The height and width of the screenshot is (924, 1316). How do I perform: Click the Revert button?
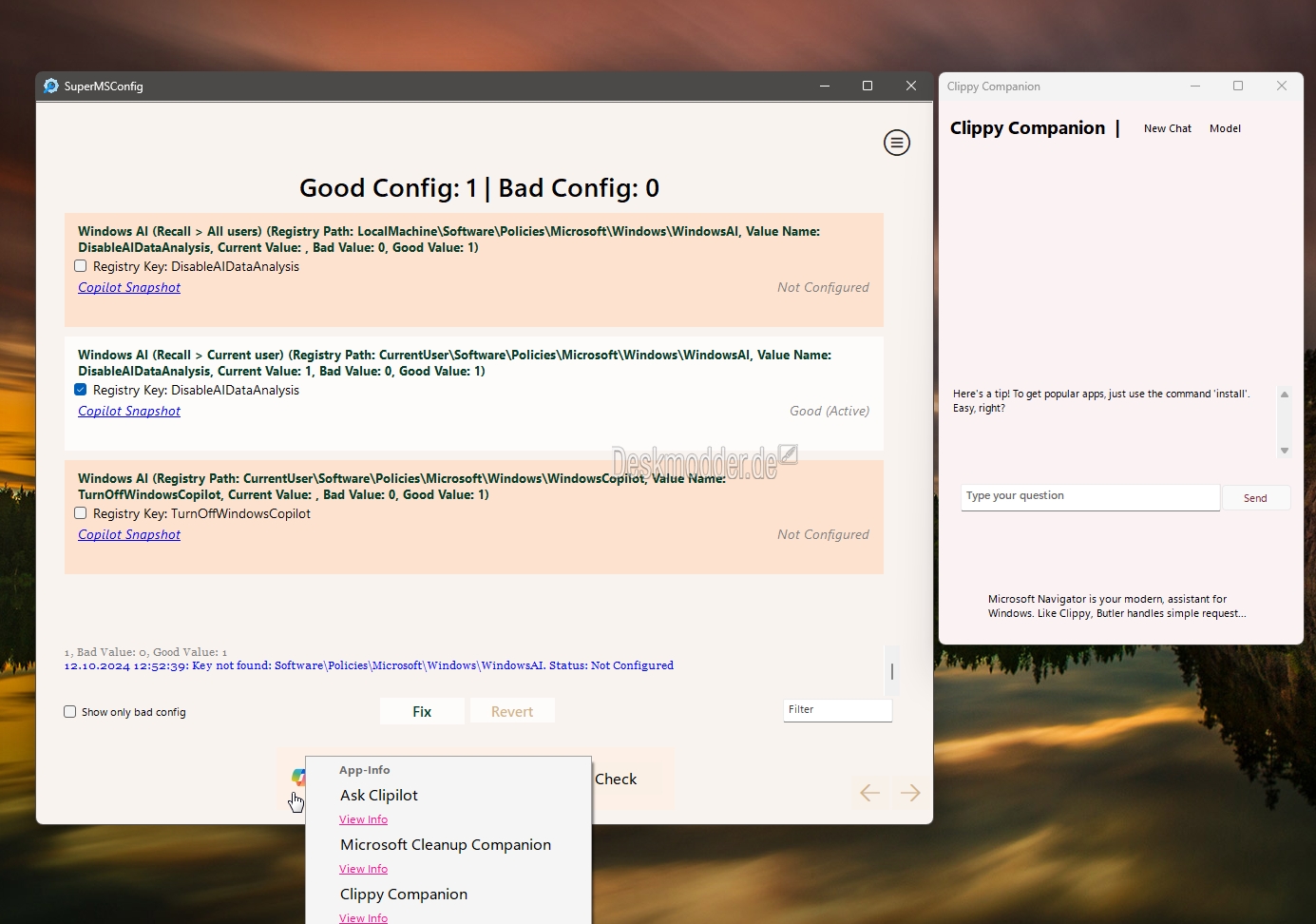[x=512, y=711]
